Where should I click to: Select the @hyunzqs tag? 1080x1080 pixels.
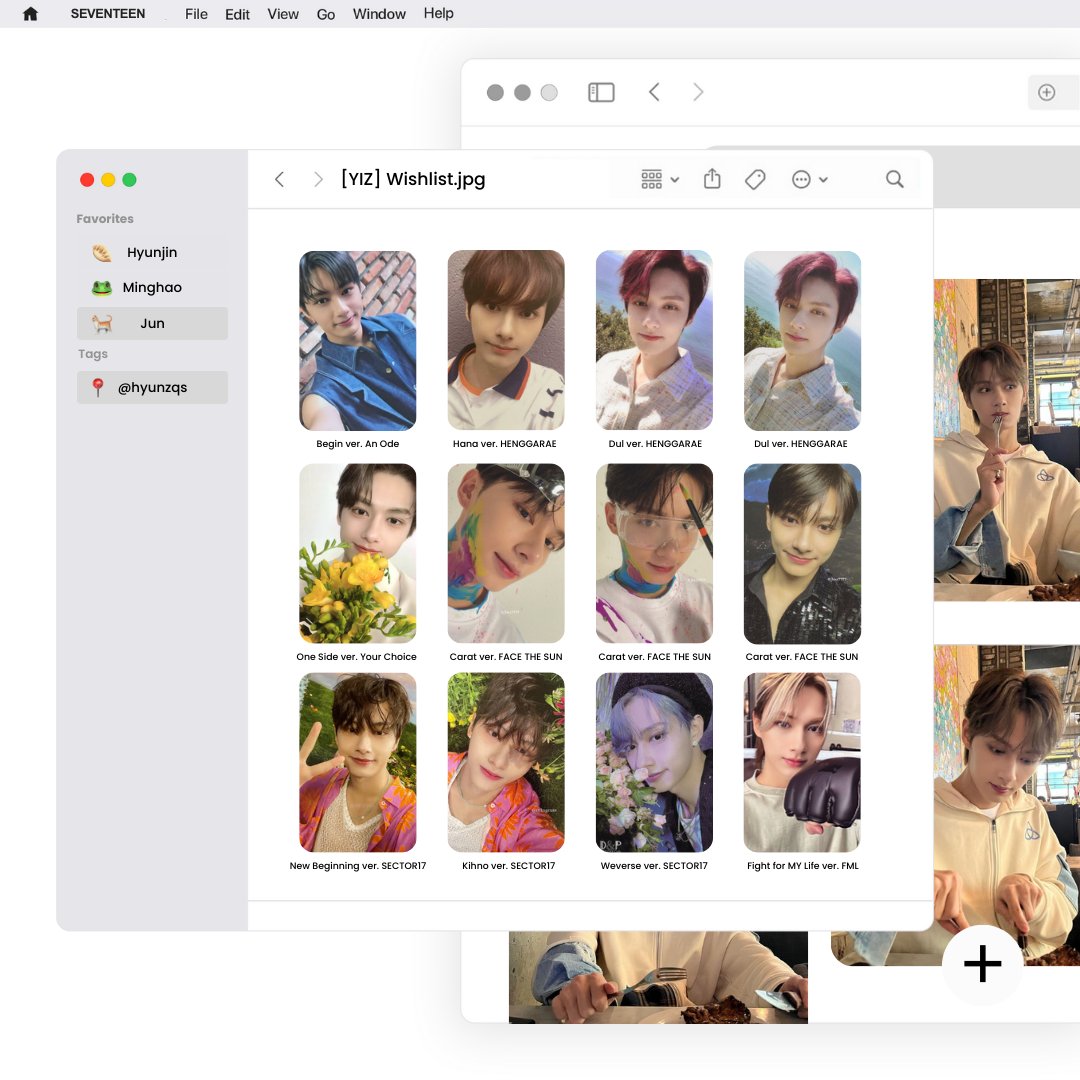(x=152, y=388)
